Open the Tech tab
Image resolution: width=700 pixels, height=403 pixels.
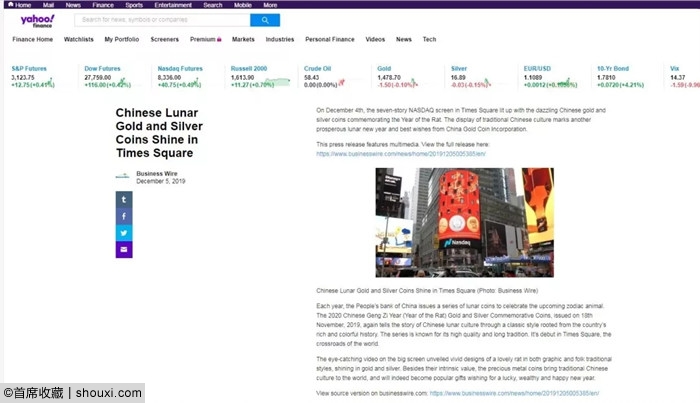429,39
